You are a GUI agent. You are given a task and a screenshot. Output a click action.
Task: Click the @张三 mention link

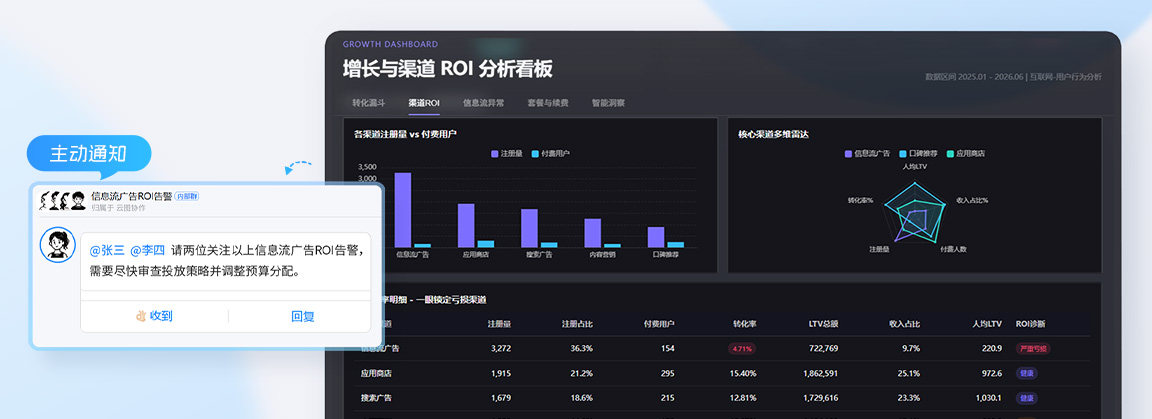(x=107, y=250)
